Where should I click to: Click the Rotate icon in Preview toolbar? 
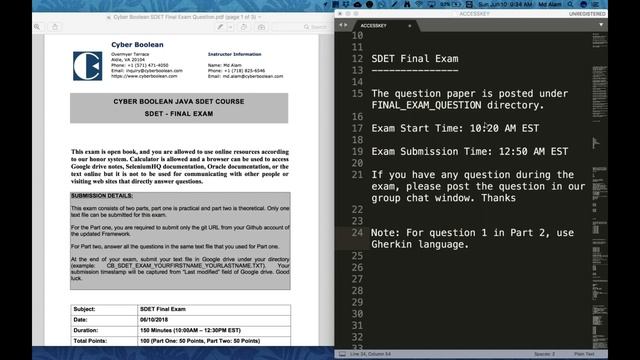tap(244, 27)
